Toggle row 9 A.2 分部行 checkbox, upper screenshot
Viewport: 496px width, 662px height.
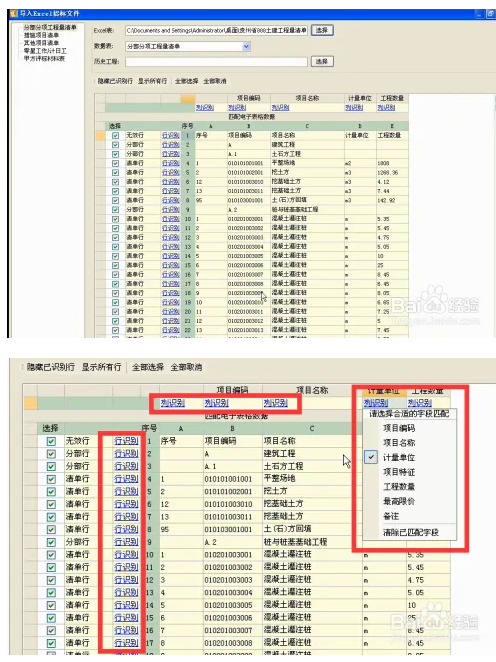click(115, 210)
